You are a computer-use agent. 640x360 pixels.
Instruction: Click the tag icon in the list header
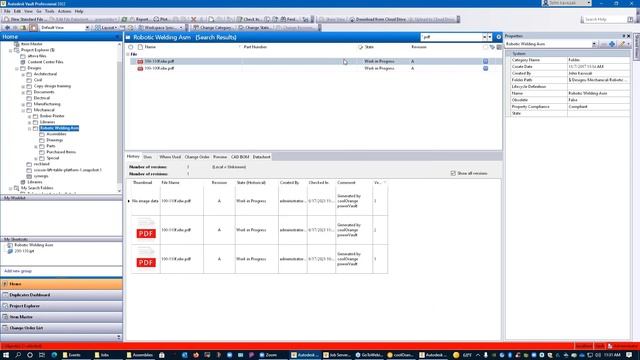pos(492,47)
